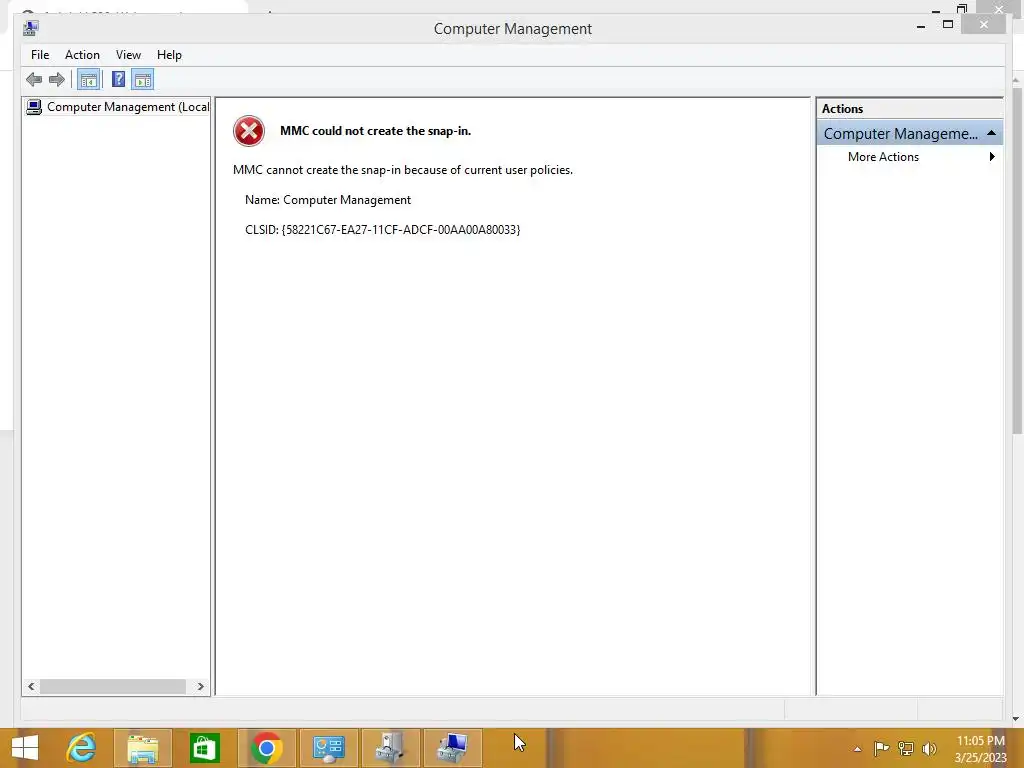Viewport: 1024px width, 768px height.
Task: Select Computer Management (Local) tree node
Action: point(118,106)
